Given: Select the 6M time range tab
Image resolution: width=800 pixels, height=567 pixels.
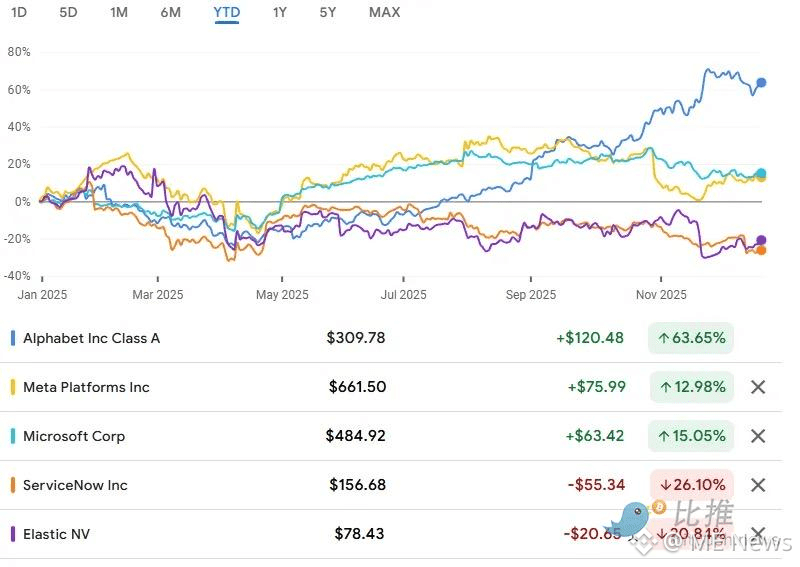Looking at the screenshot, I should (171, 12).
